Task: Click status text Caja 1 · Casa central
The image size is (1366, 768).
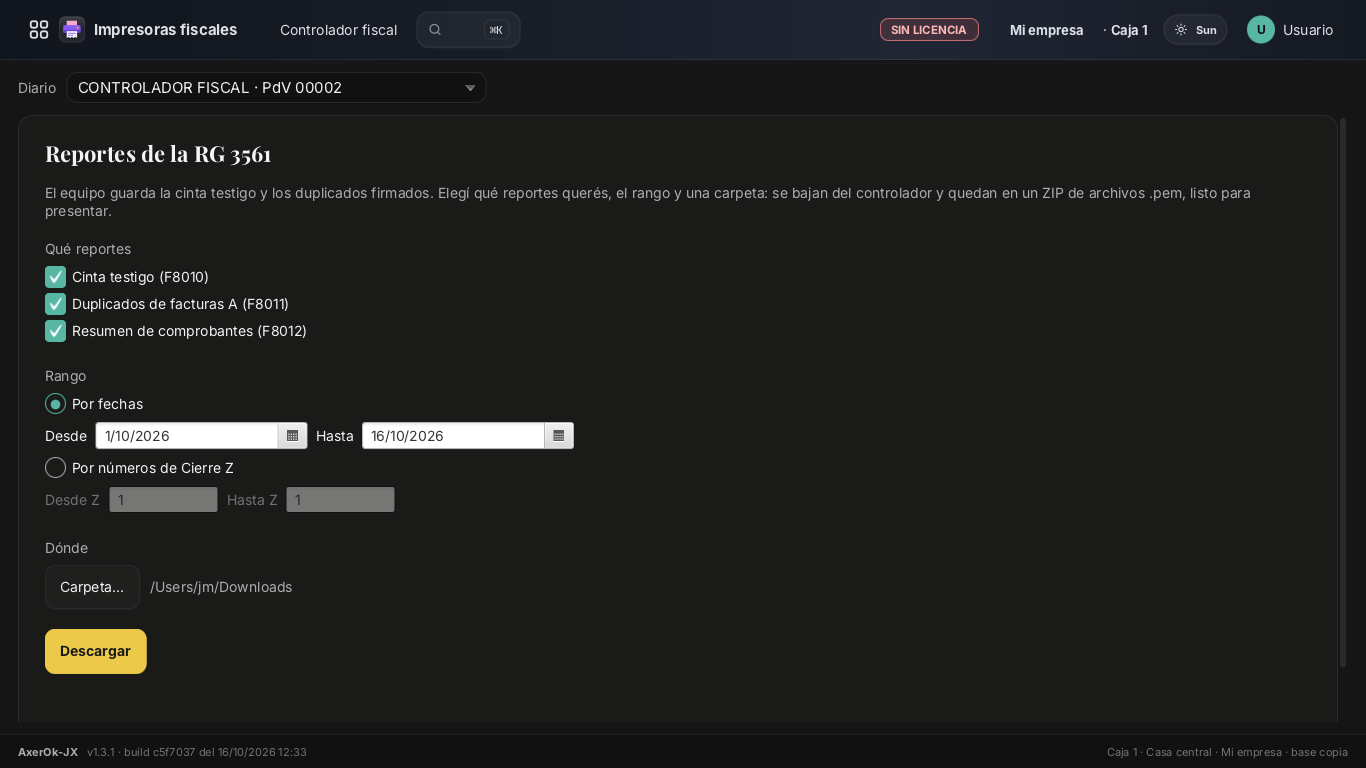Action: [x=1159, y=752]
